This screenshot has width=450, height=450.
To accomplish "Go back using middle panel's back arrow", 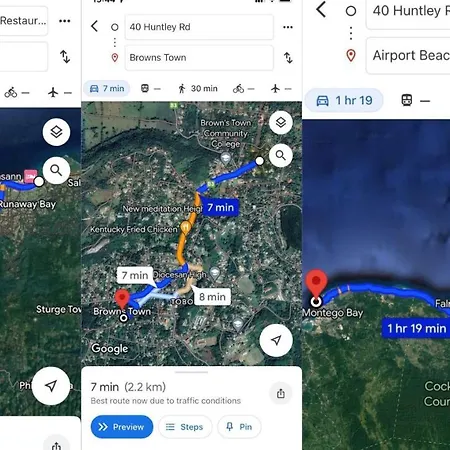I will point(95,26).
